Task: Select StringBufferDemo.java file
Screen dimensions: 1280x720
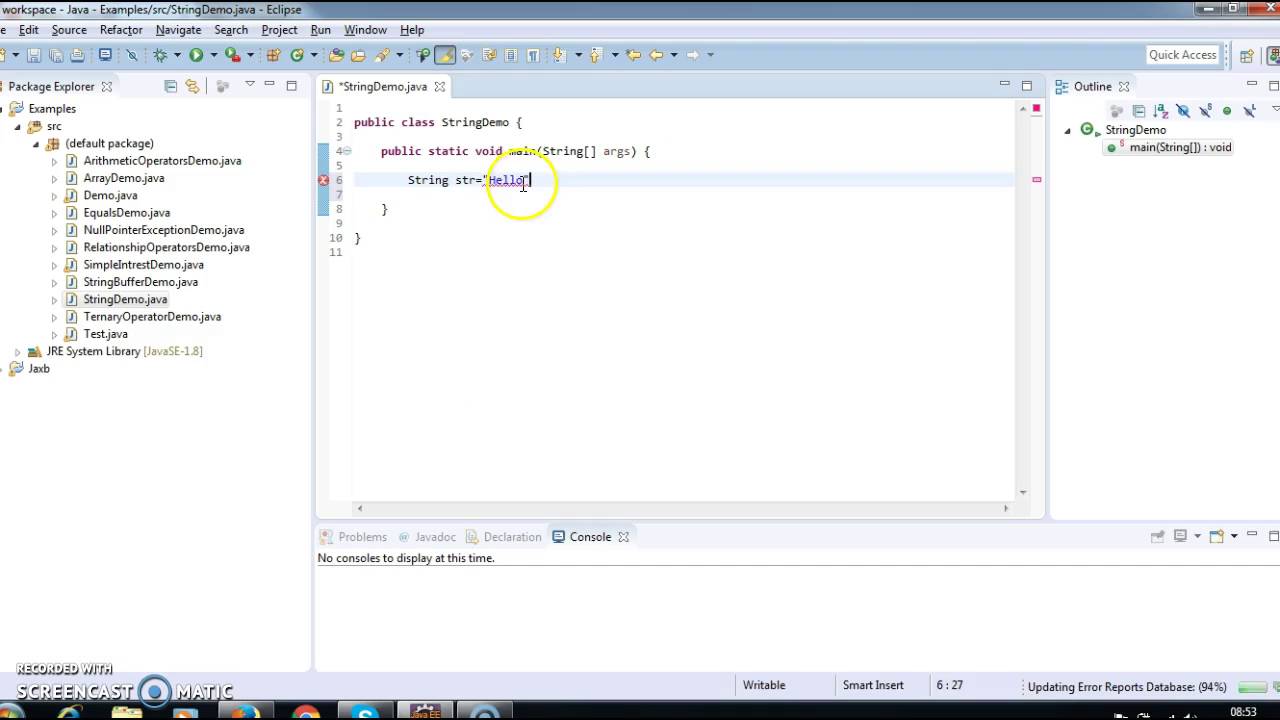Action: pos(140,282)
